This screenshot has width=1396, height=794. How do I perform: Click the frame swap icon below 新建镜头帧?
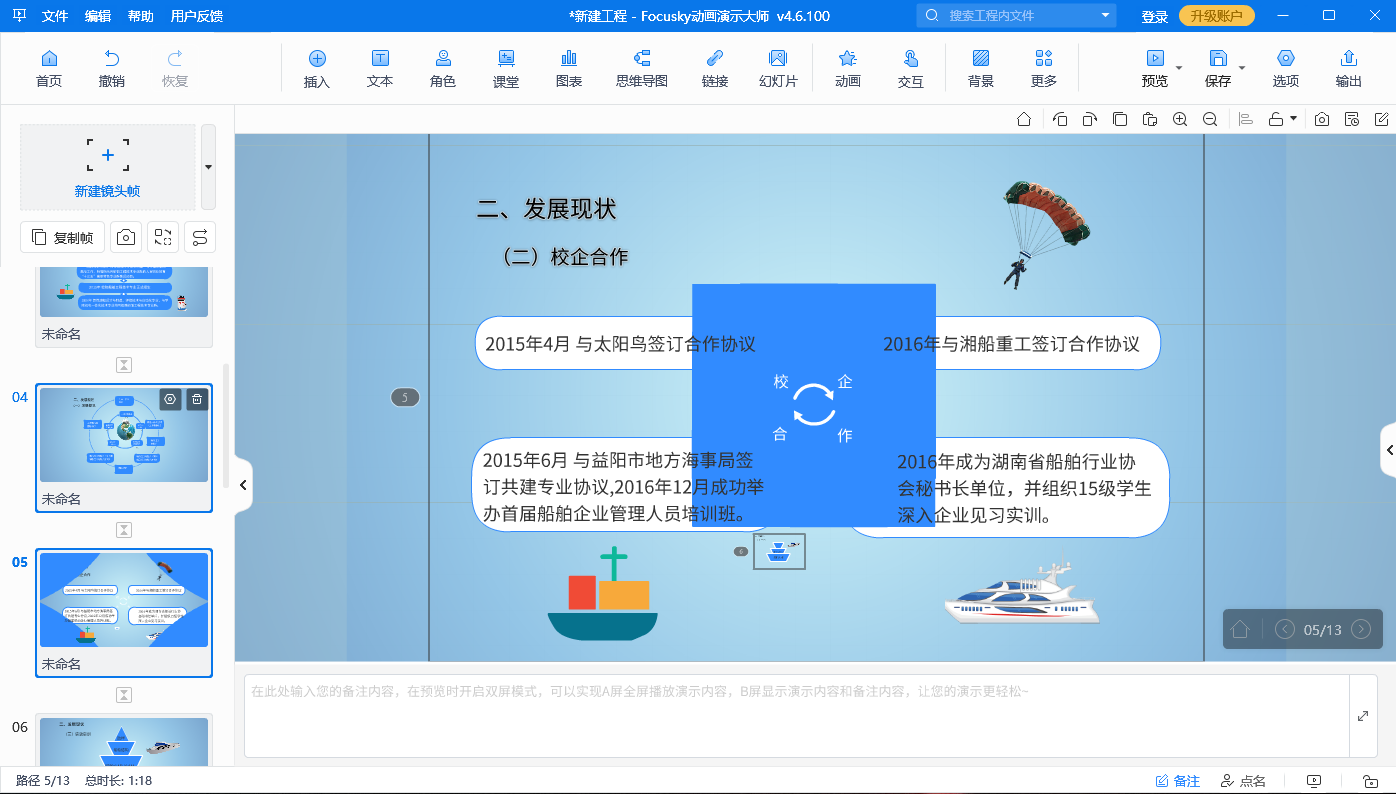point(163,237)
